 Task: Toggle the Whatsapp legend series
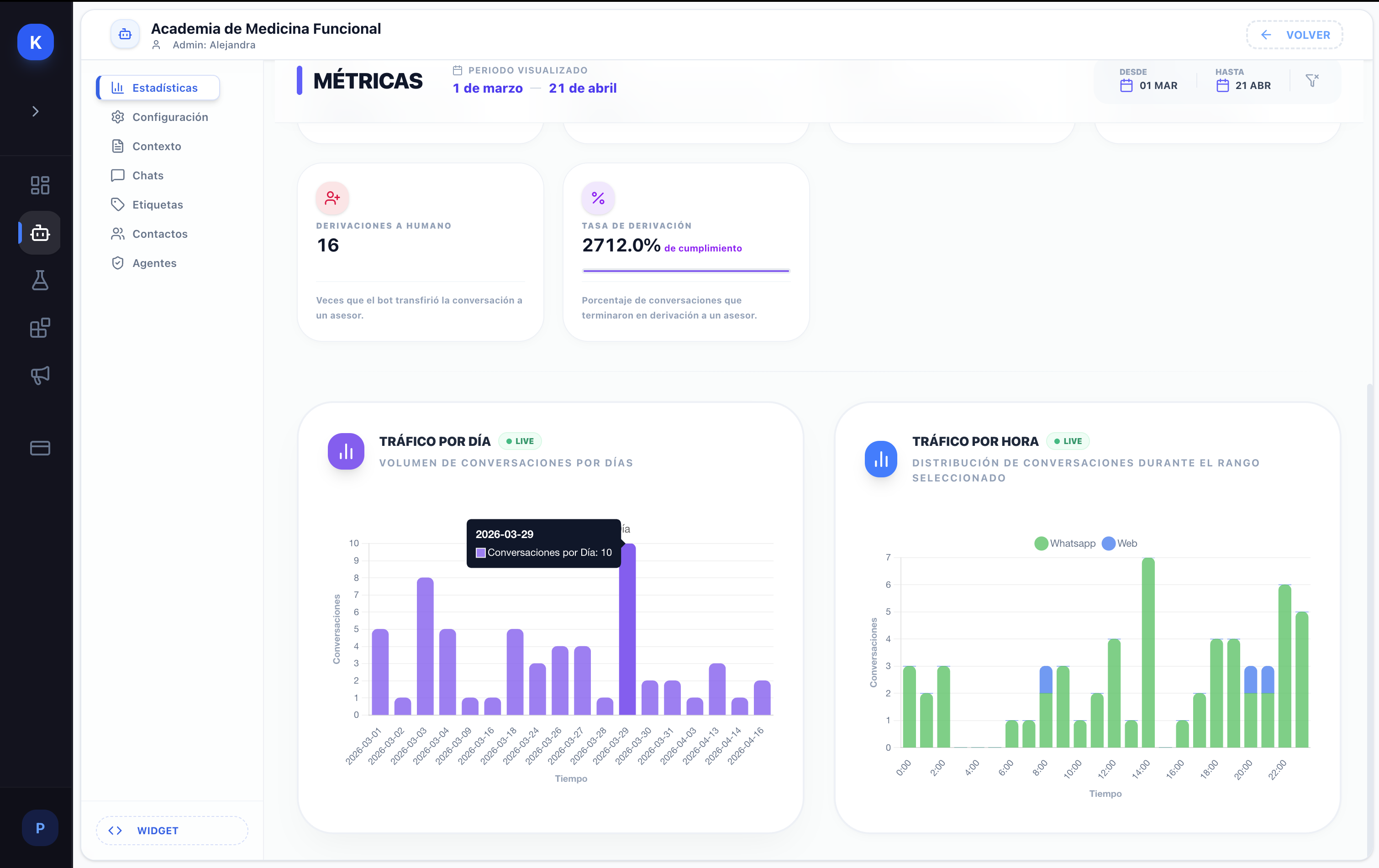(1065, 543)
